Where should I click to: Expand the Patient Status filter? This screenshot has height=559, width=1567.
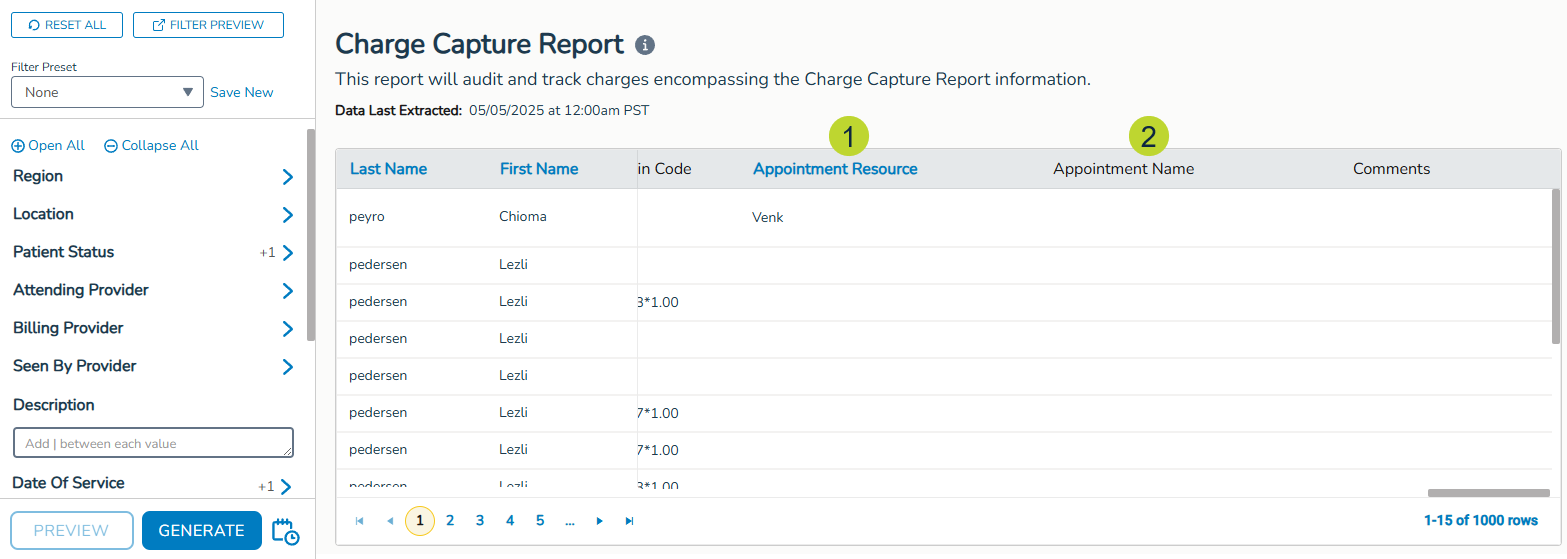pos(287,253)
